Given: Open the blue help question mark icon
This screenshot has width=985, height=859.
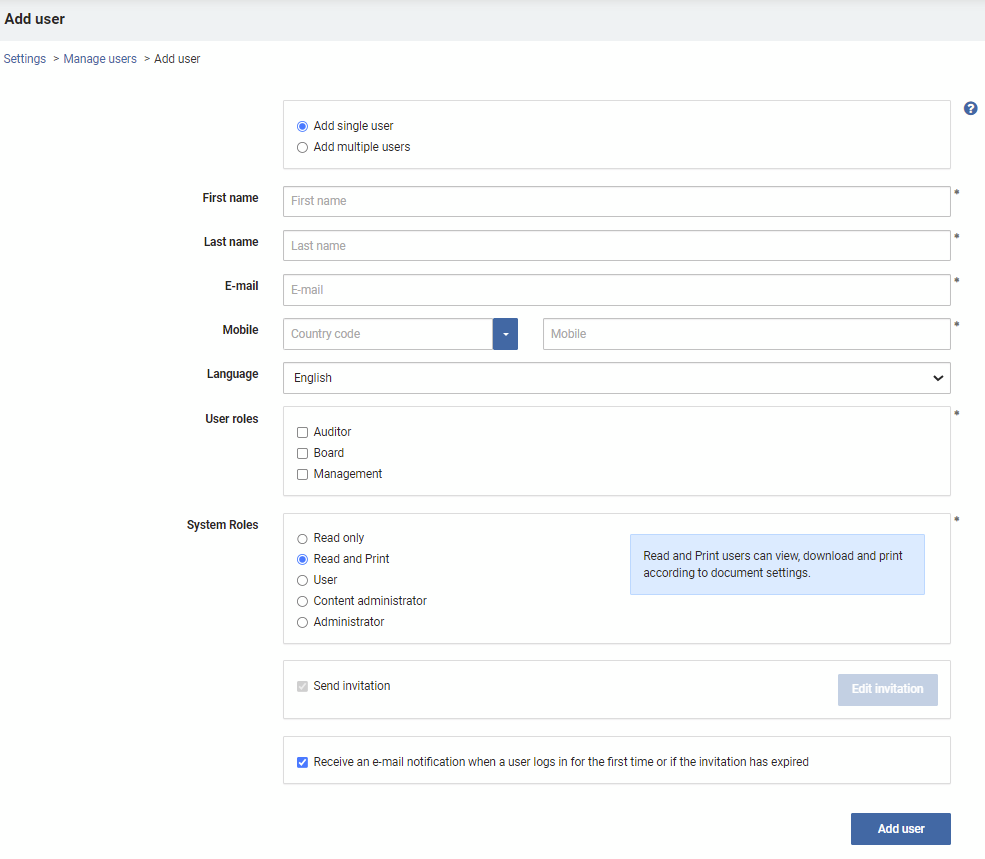Looking at the screenshot, I should point(970,109).
